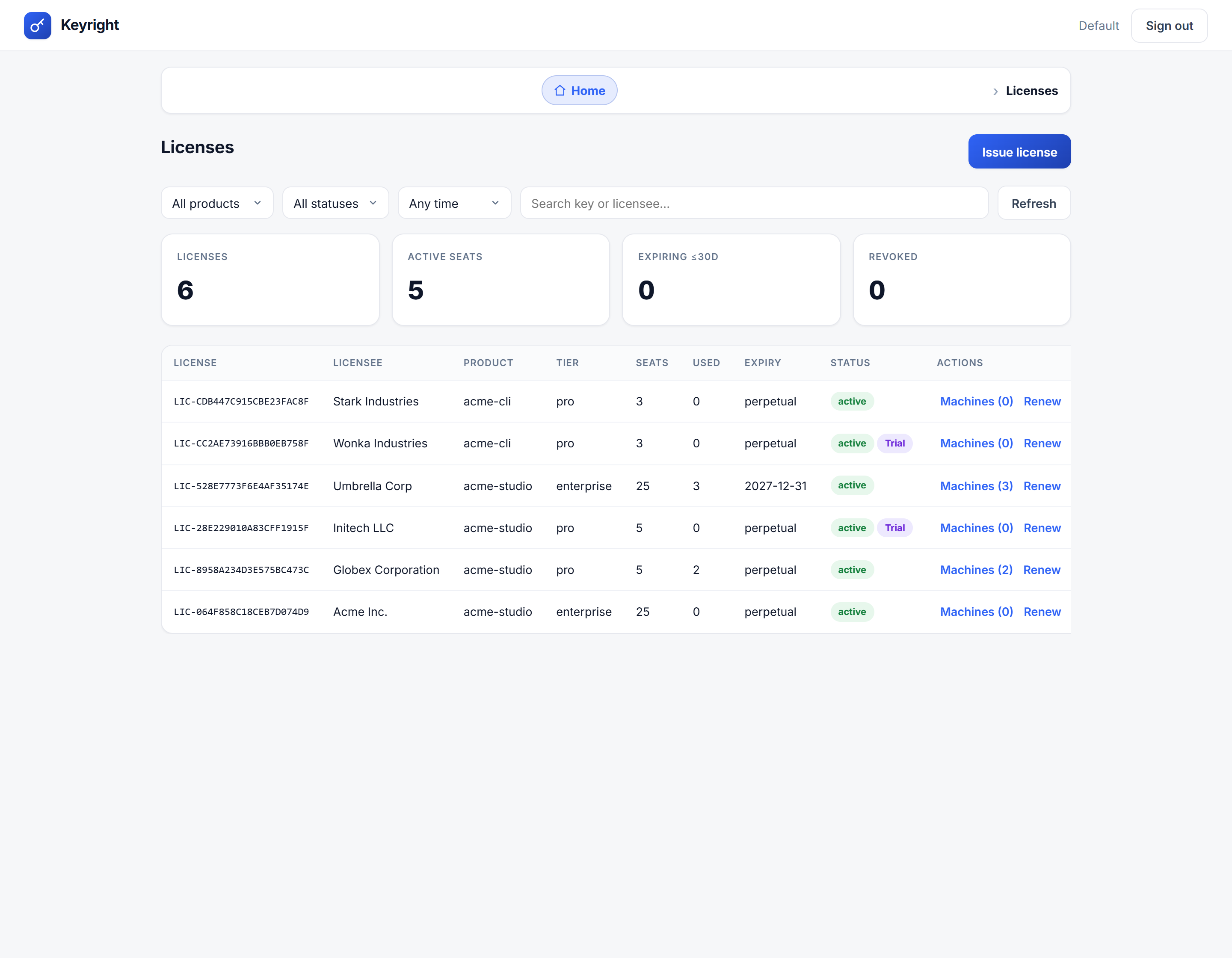Refresh the license list
Viewport: 1232px width, 958px height.
pyautogui.click(x=1034, y=203)
